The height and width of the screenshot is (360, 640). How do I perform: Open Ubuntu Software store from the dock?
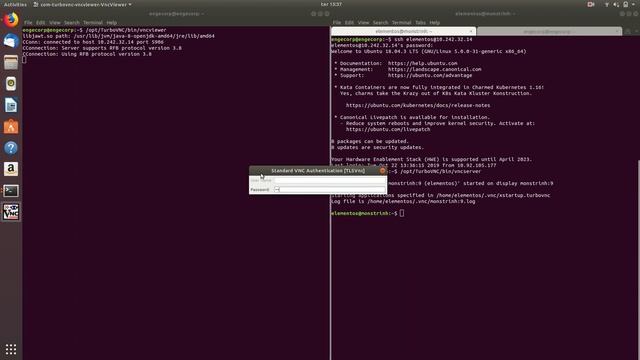11,127
